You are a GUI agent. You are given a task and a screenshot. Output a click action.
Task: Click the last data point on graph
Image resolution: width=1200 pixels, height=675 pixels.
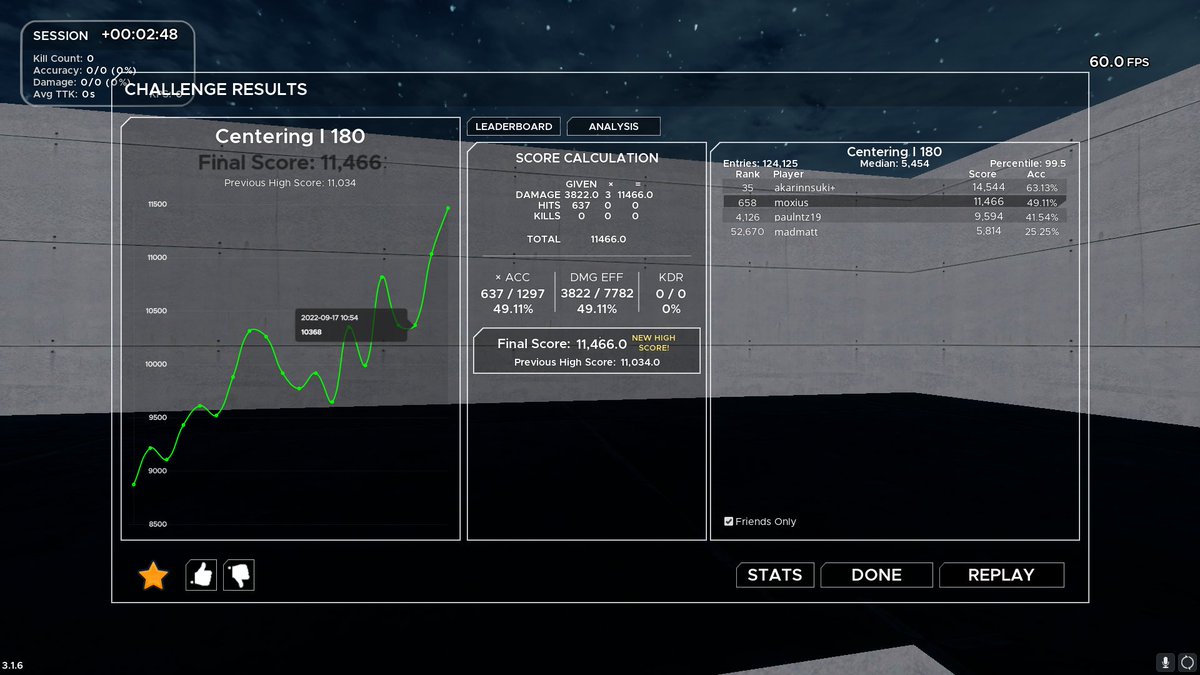click(448, 208)
